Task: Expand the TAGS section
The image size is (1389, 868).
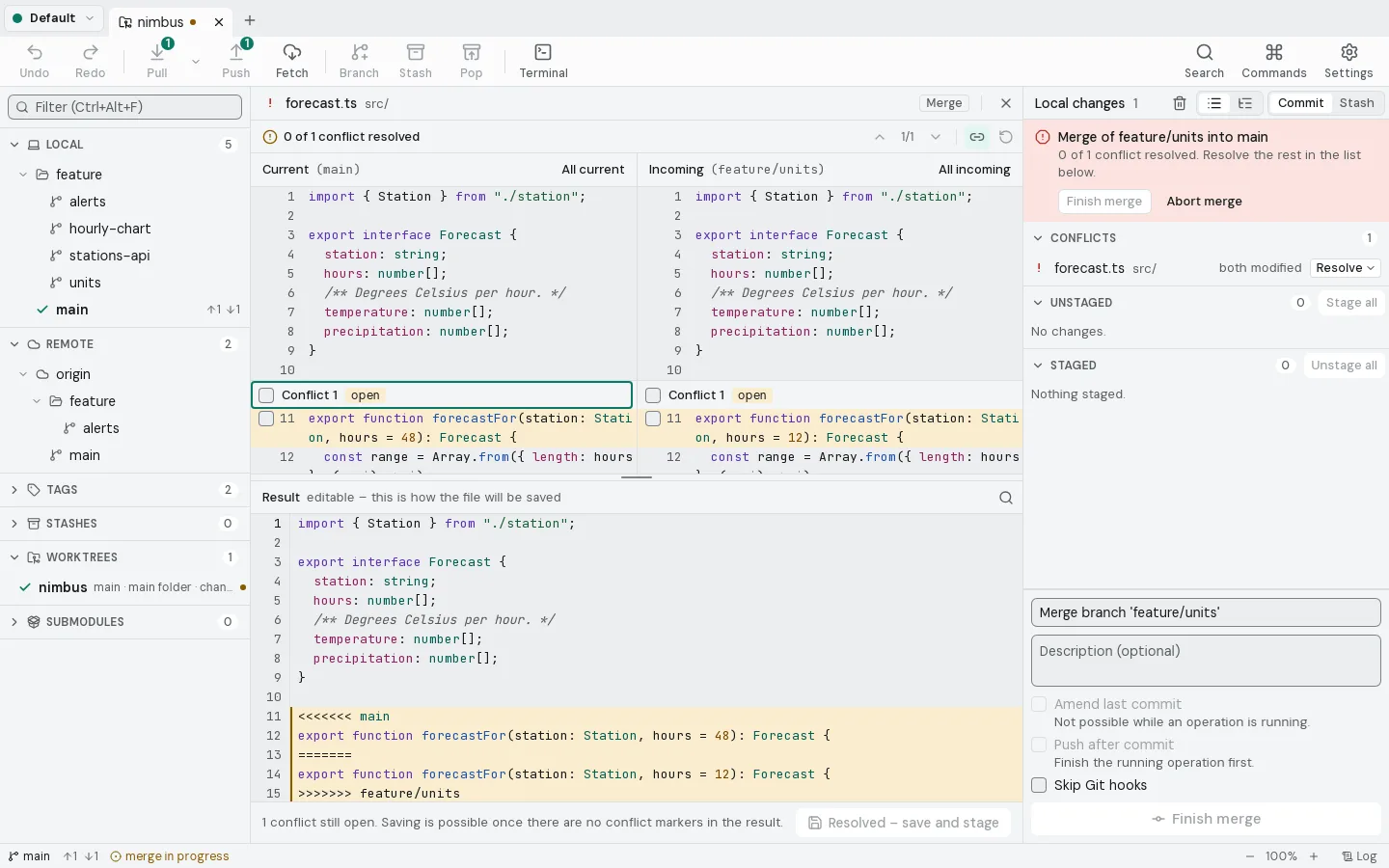Action: [14, 490]
